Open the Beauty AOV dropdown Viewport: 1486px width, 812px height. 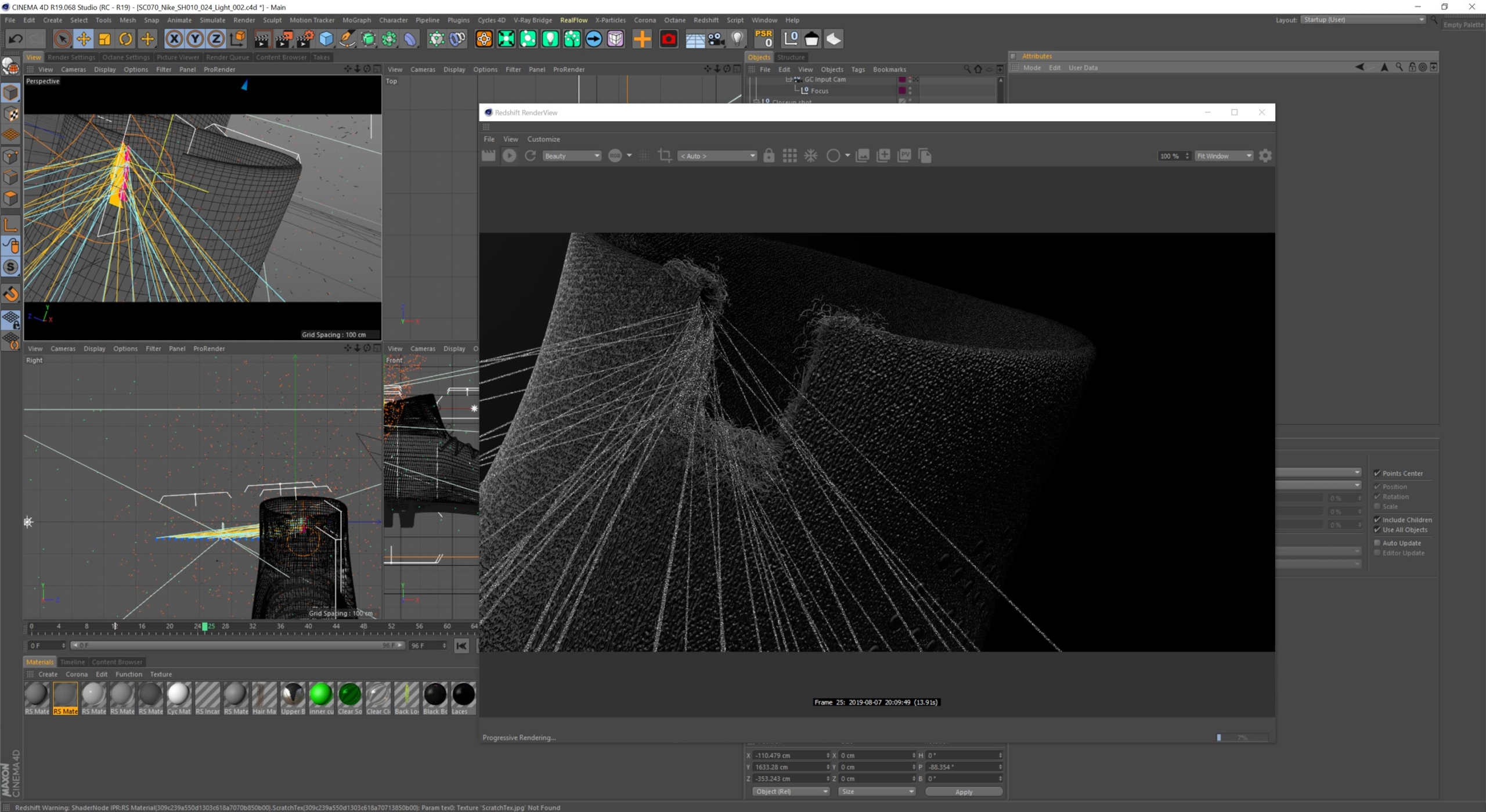[571, 156]
